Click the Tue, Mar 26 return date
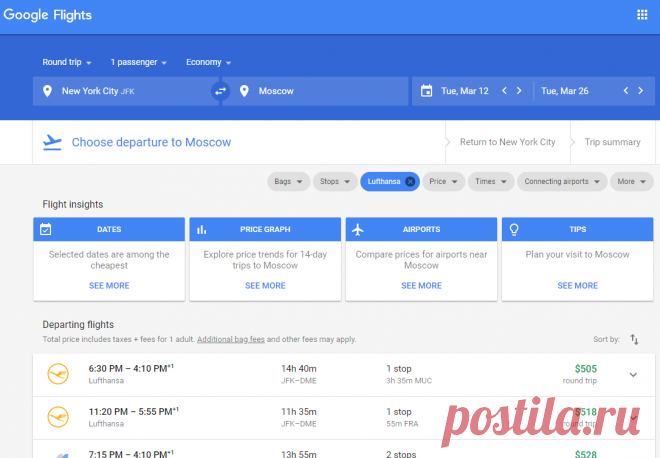 pos(564,91)
